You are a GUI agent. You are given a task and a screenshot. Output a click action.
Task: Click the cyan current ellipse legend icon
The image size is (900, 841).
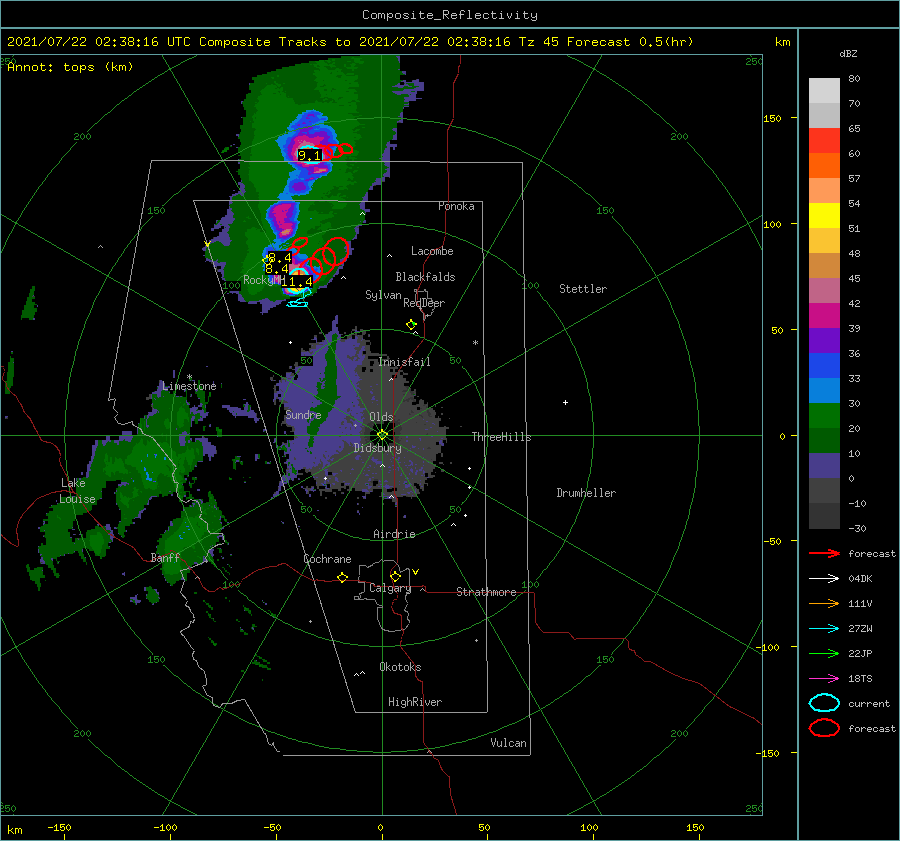(824, 703)
